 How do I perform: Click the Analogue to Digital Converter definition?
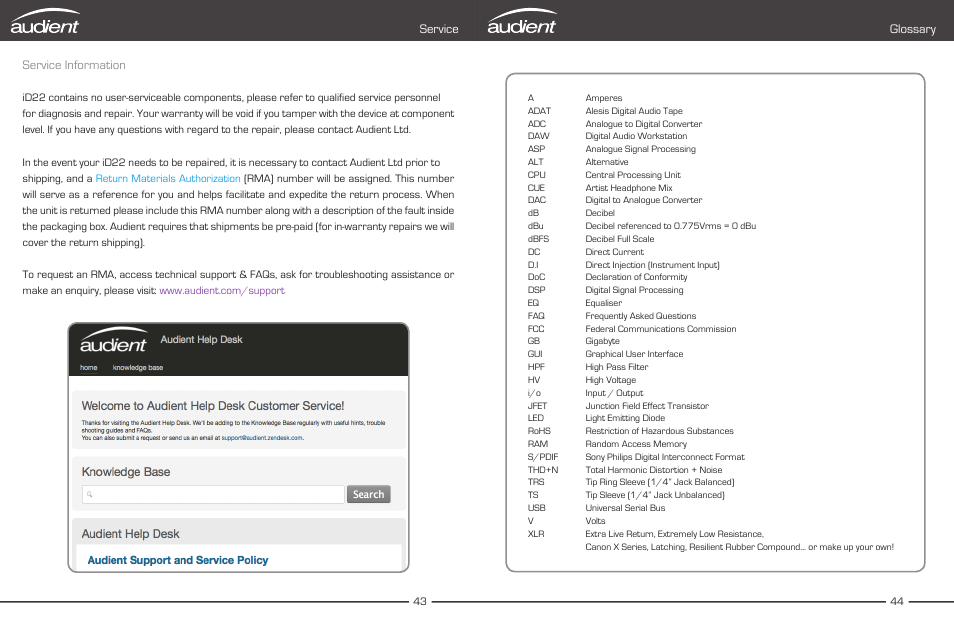pyautogui.click(x=644, y=124)
